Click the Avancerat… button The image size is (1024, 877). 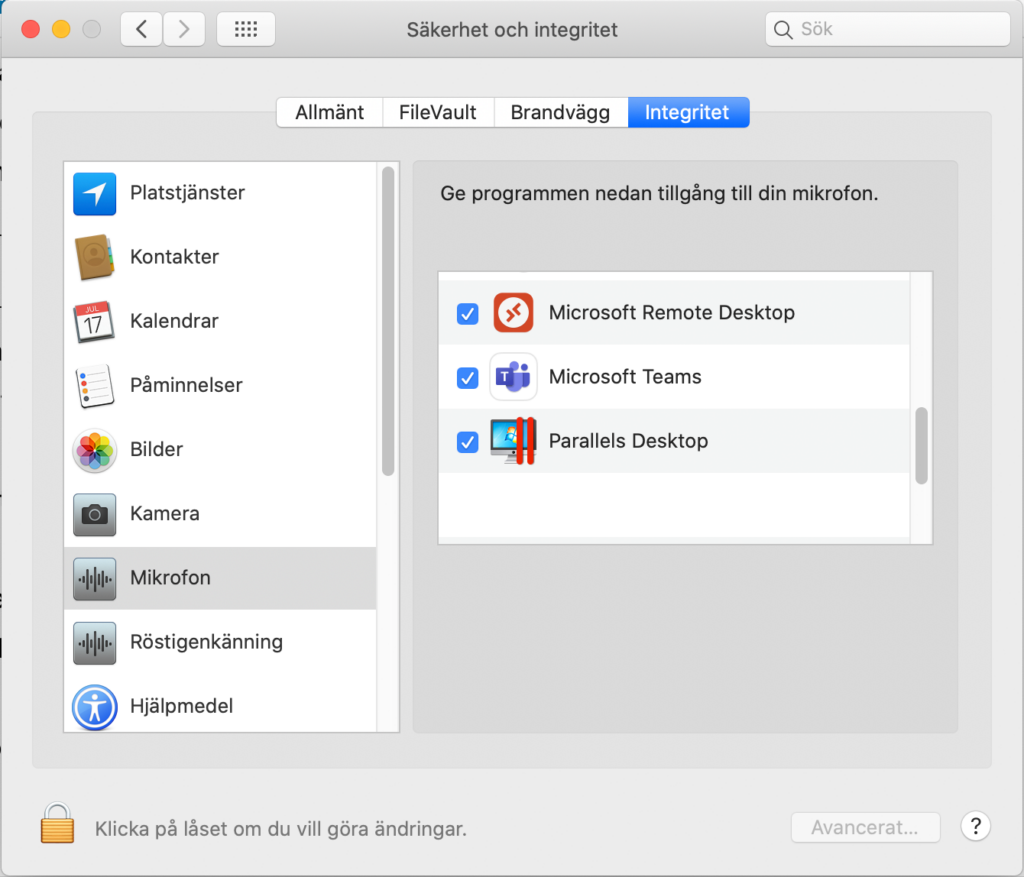pos(865,827)
